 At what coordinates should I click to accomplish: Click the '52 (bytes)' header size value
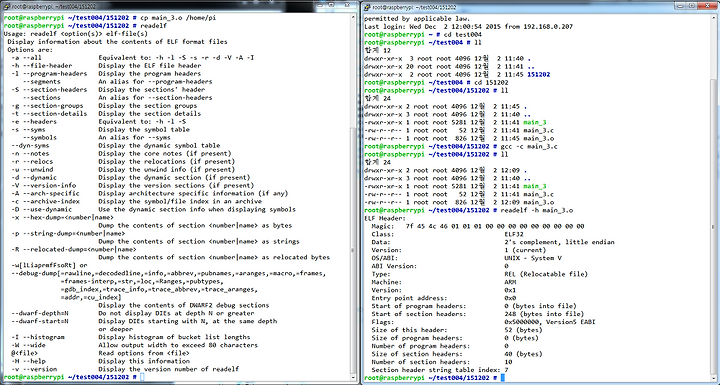(x=523, y=330)
